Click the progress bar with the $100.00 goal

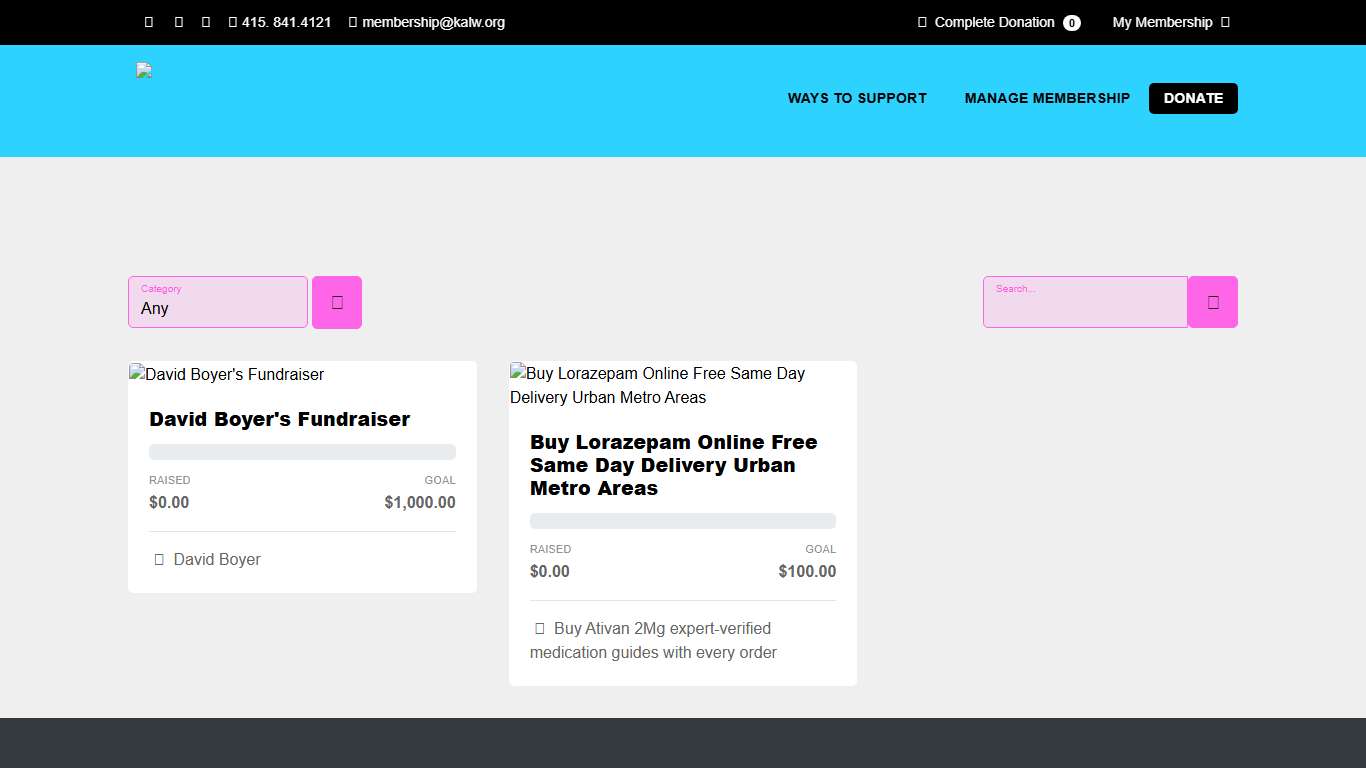(x=683, y=521)
